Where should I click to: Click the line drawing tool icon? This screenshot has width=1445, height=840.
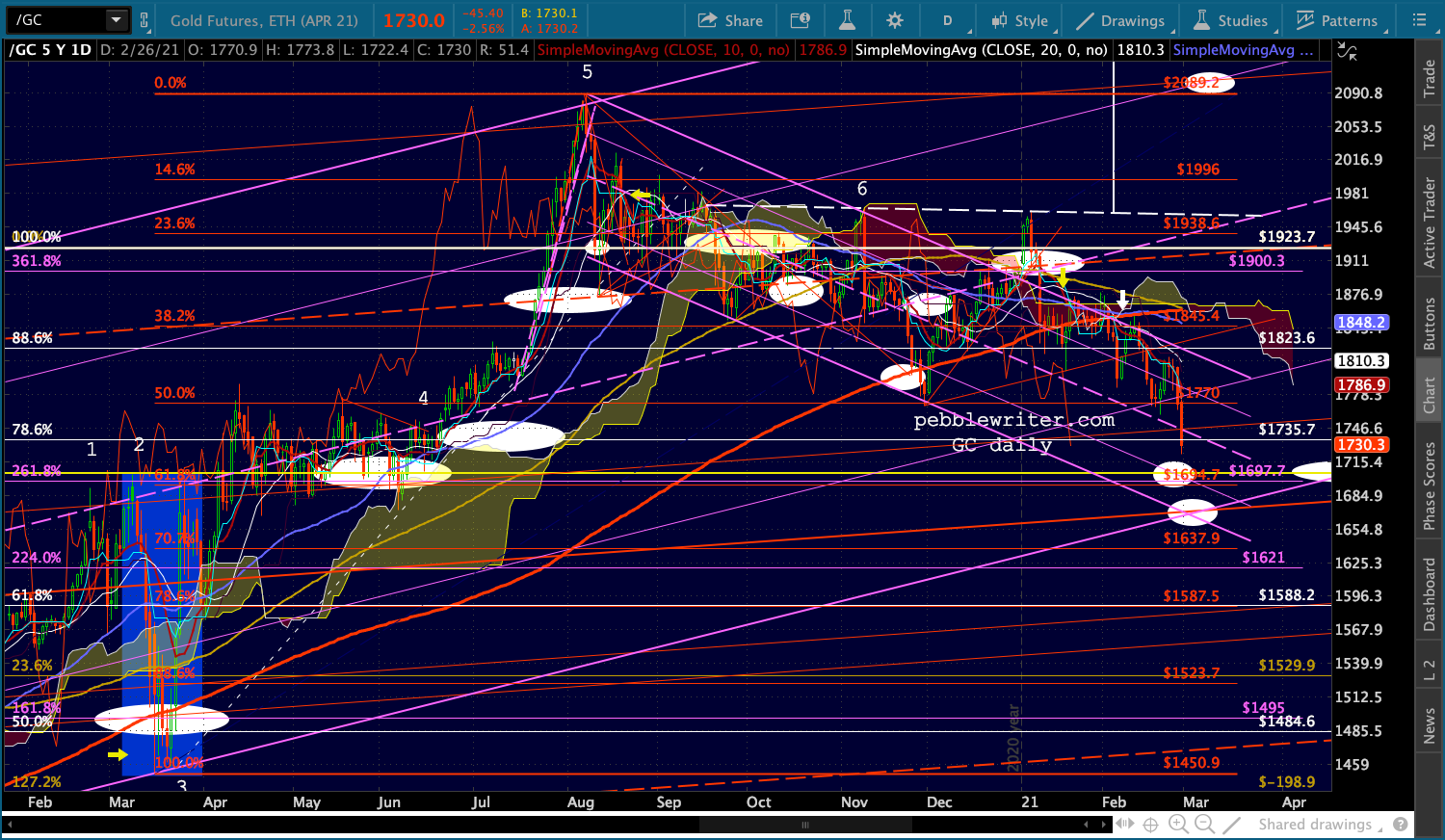point(1231,824)
